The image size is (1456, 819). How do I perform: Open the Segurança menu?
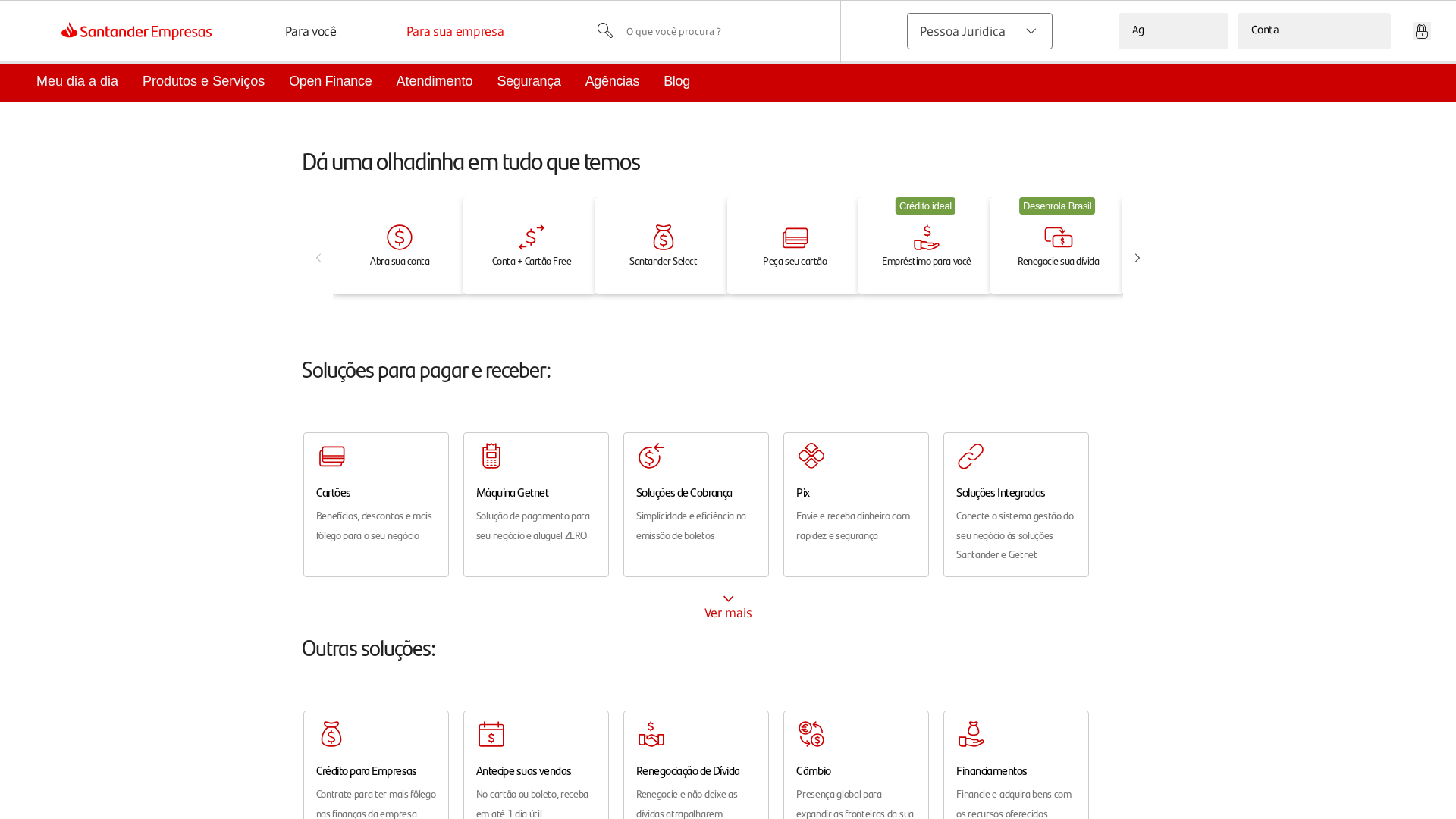pos(529,81)
